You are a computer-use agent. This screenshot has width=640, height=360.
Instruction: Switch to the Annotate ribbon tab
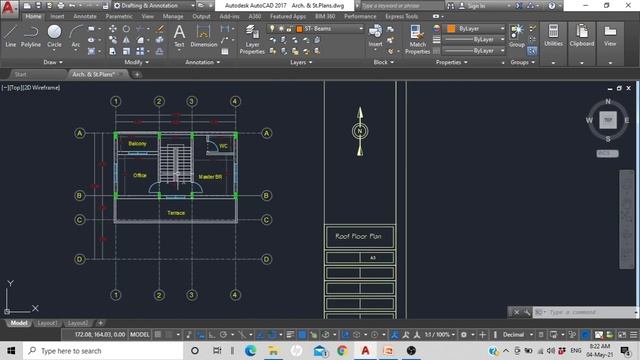(x=85, y=16)
